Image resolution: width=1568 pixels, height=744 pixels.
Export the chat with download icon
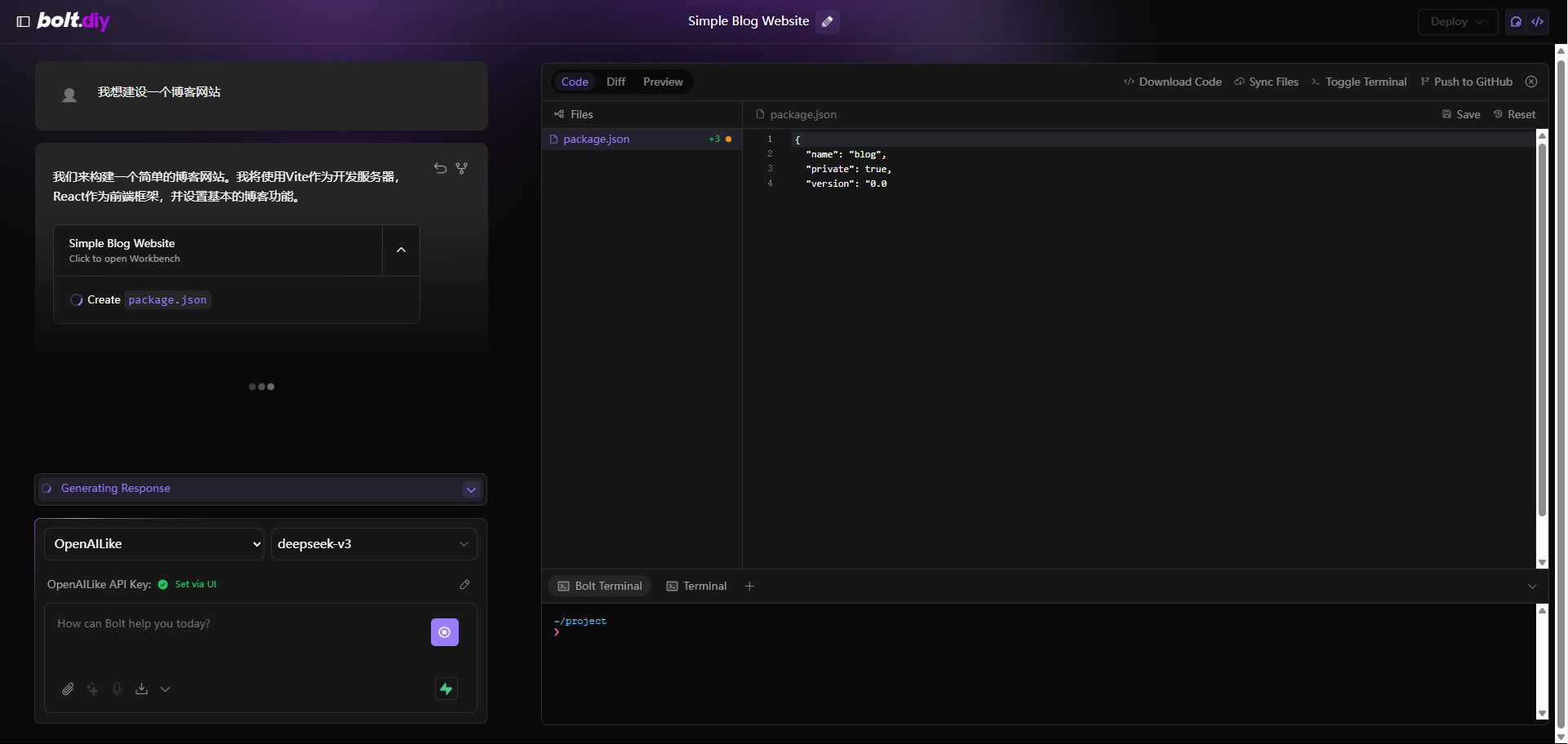coord(142,689)
